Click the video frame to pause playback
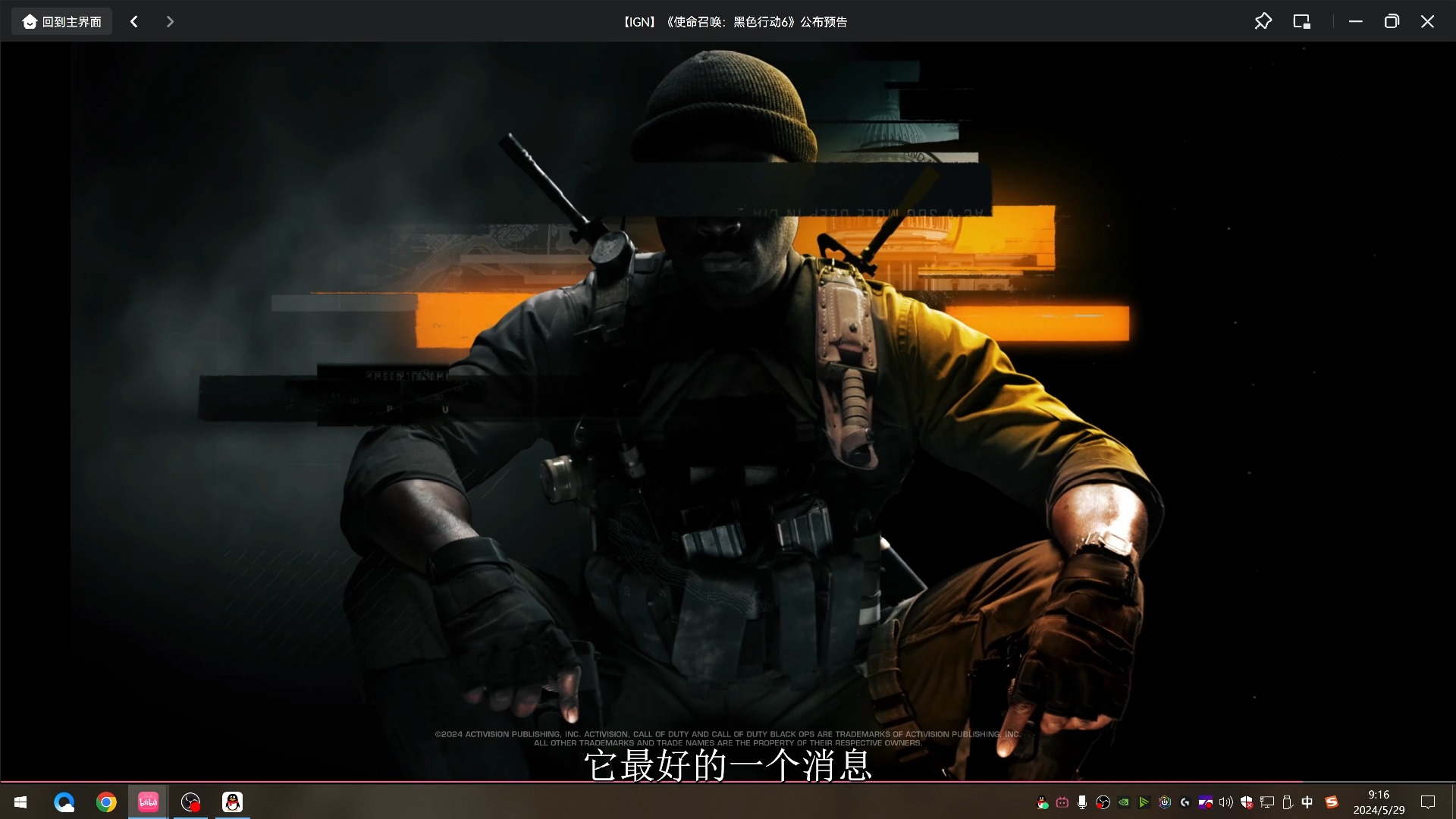Screen dimensions: 1456x819 (x=728, y=409)
